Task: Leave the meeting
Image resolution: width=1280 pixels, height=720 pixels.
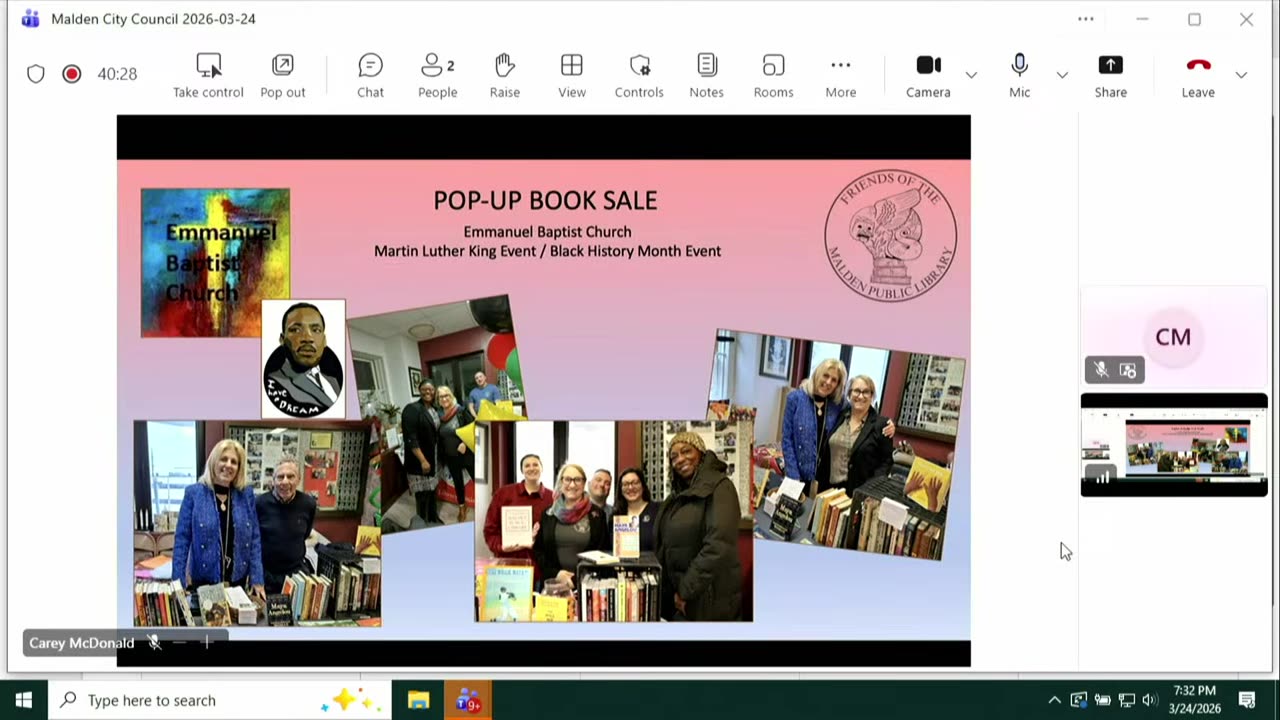Action: [1198, 76]
